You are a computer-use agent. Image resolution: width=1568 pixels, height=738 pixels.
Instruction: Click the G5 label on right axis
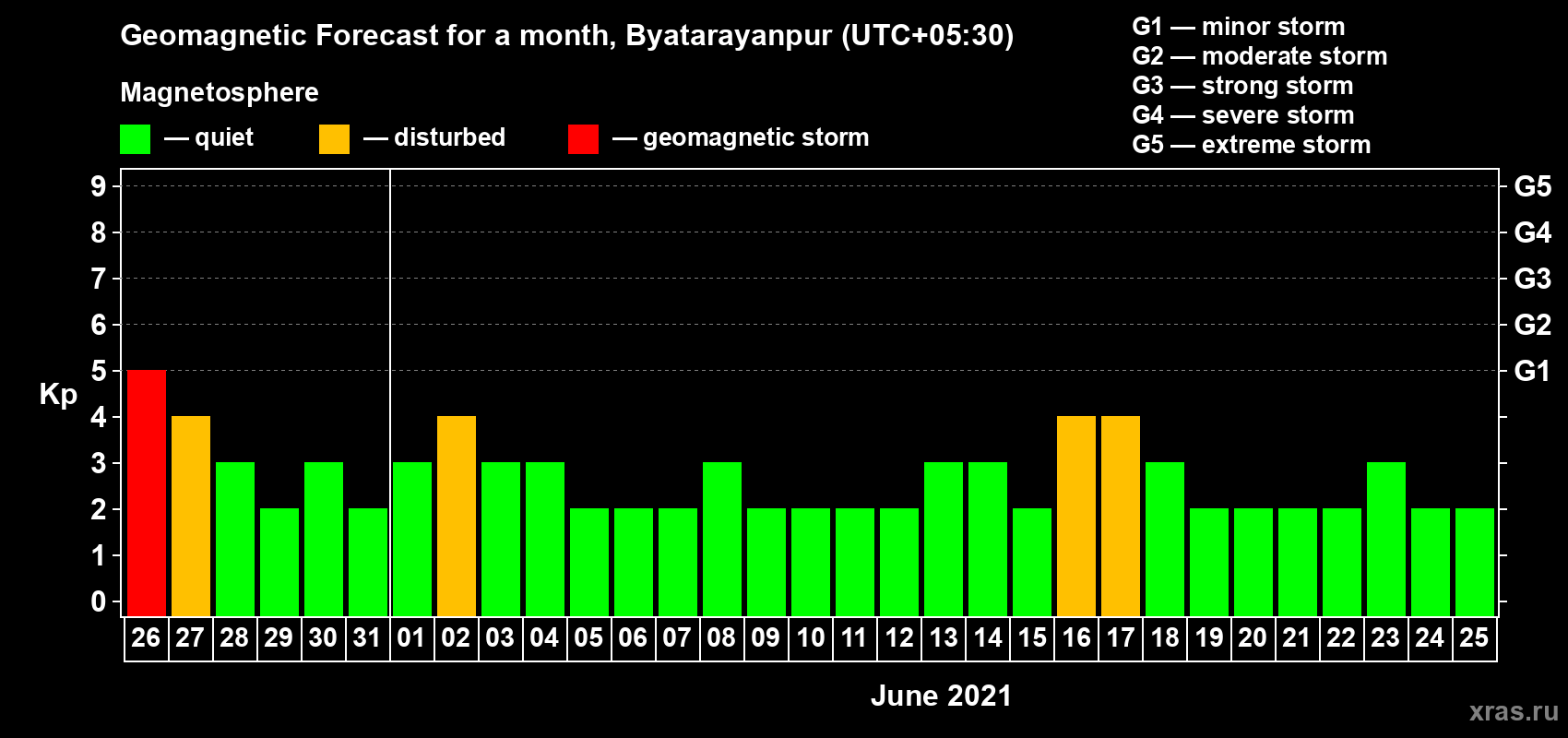(1533, 186)
